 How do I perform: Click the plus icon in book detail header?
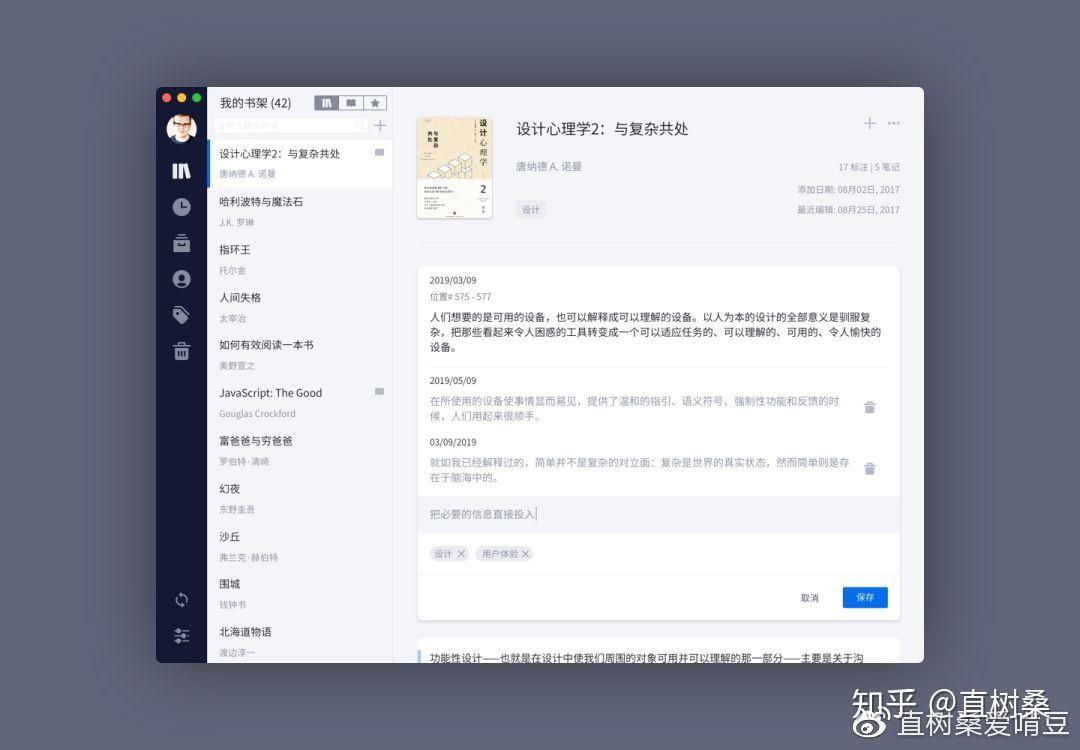pyautogui.click(x=870, y=123)
